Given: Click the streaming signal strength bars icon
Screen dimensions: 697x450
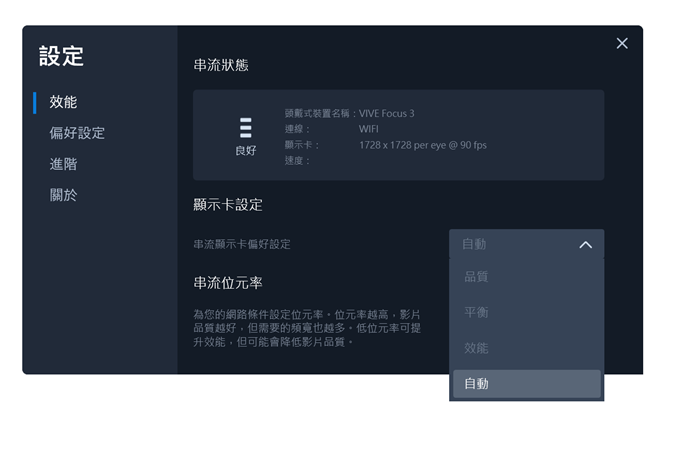Looking at the screenshot, I should [x=245, y=127].
